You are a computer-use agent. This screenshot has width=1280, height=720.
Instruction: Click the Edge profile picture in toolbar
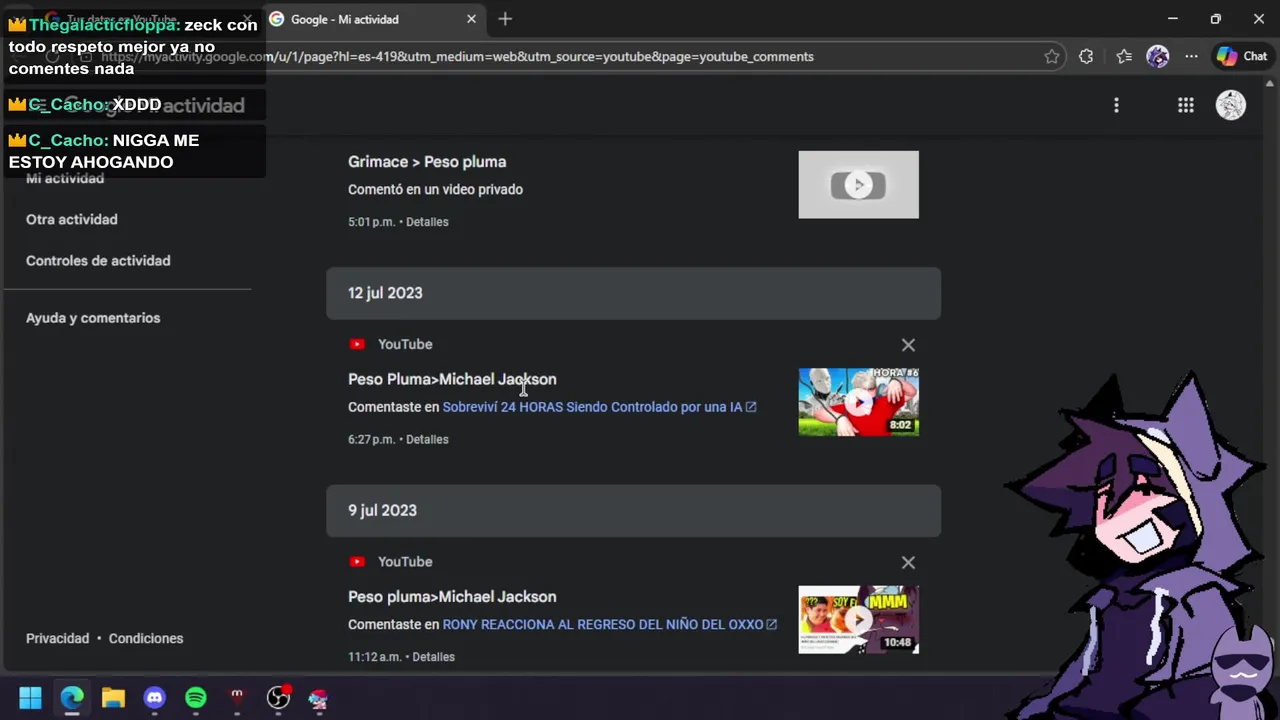tap(1157, 57)
